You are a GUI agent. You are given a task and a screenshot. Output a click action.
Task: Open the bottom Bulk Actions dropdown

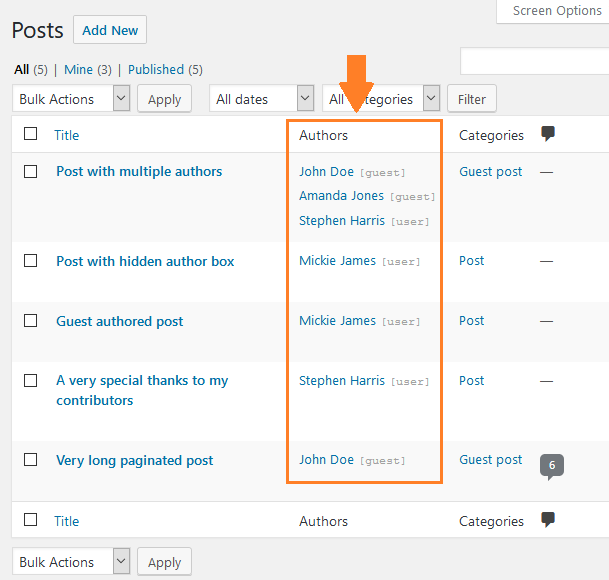pyautogui.click(x=73, y=562)
